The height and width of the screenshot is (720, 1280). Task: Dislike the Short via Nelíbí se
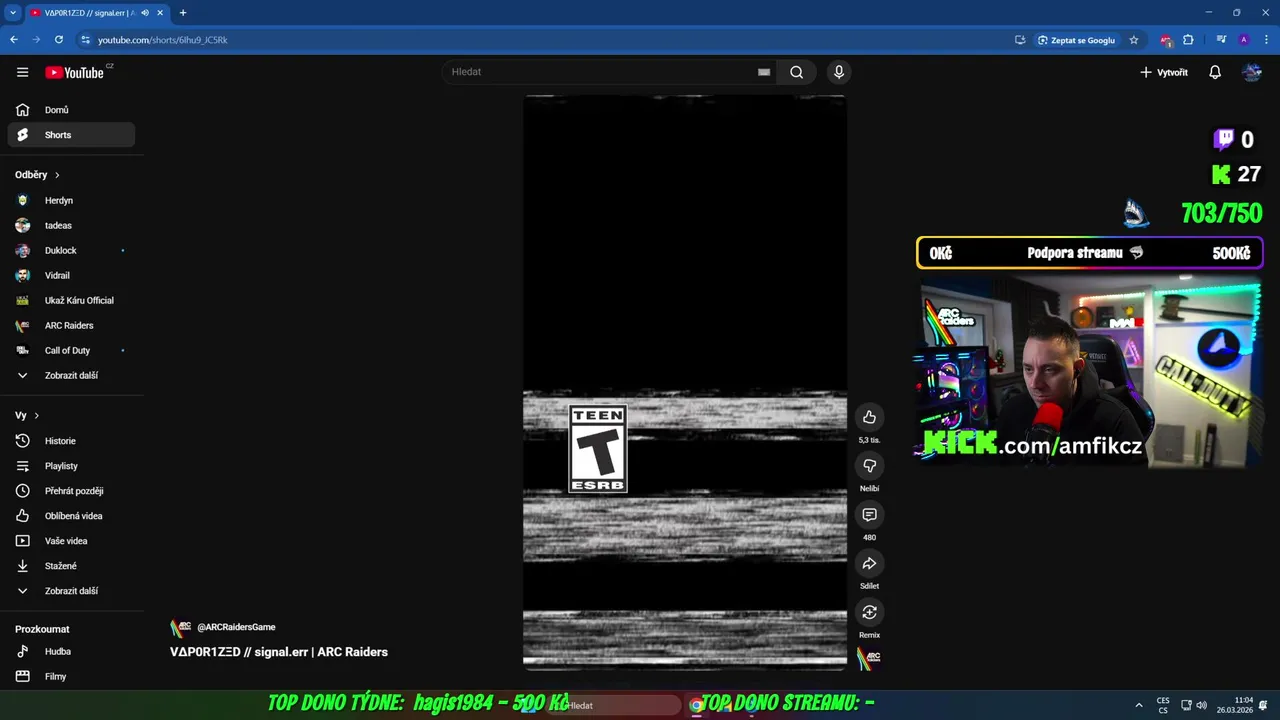(869, 466)
